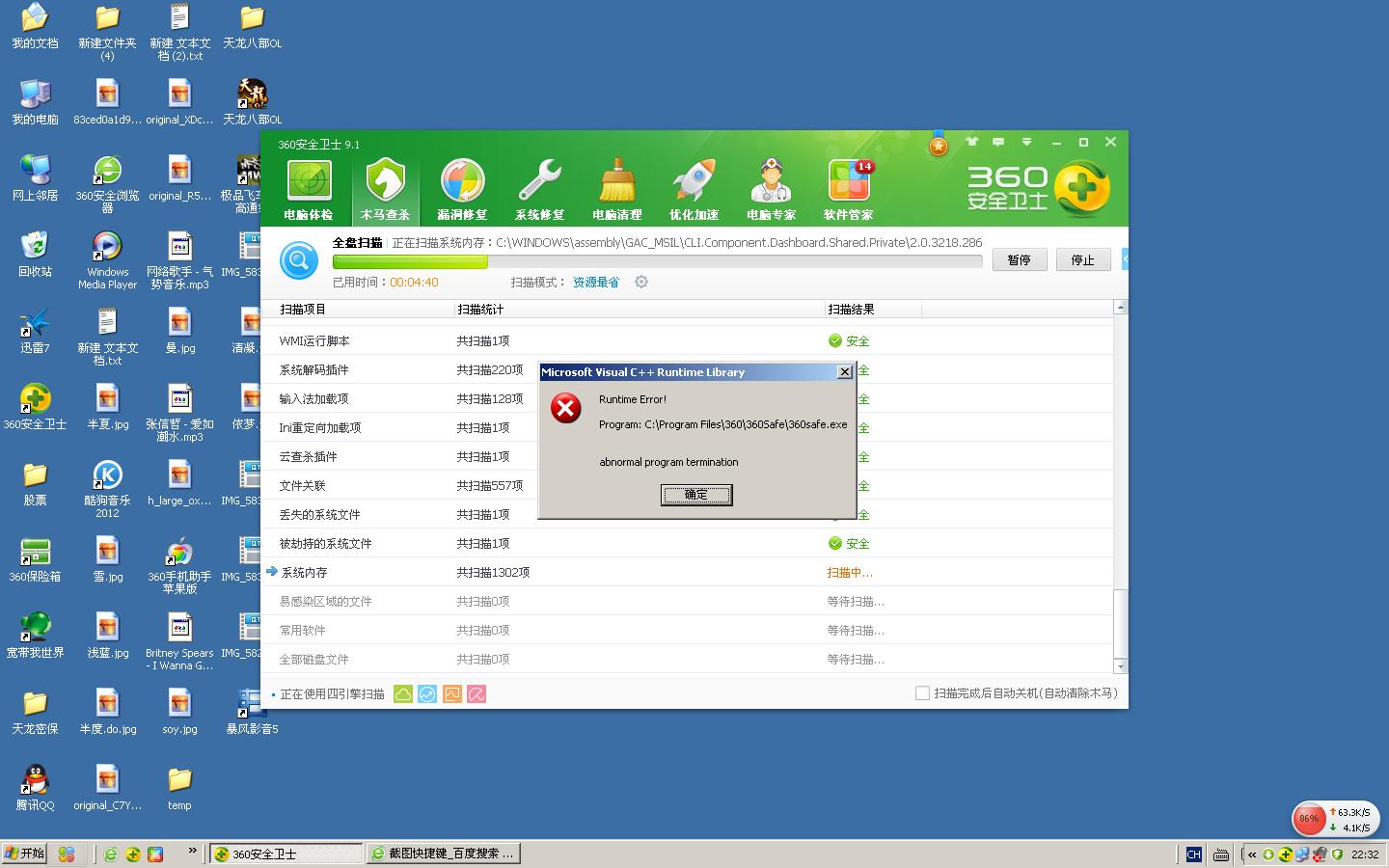Click the colorful quick launch icon beside IE

click(x=155, y=854)
